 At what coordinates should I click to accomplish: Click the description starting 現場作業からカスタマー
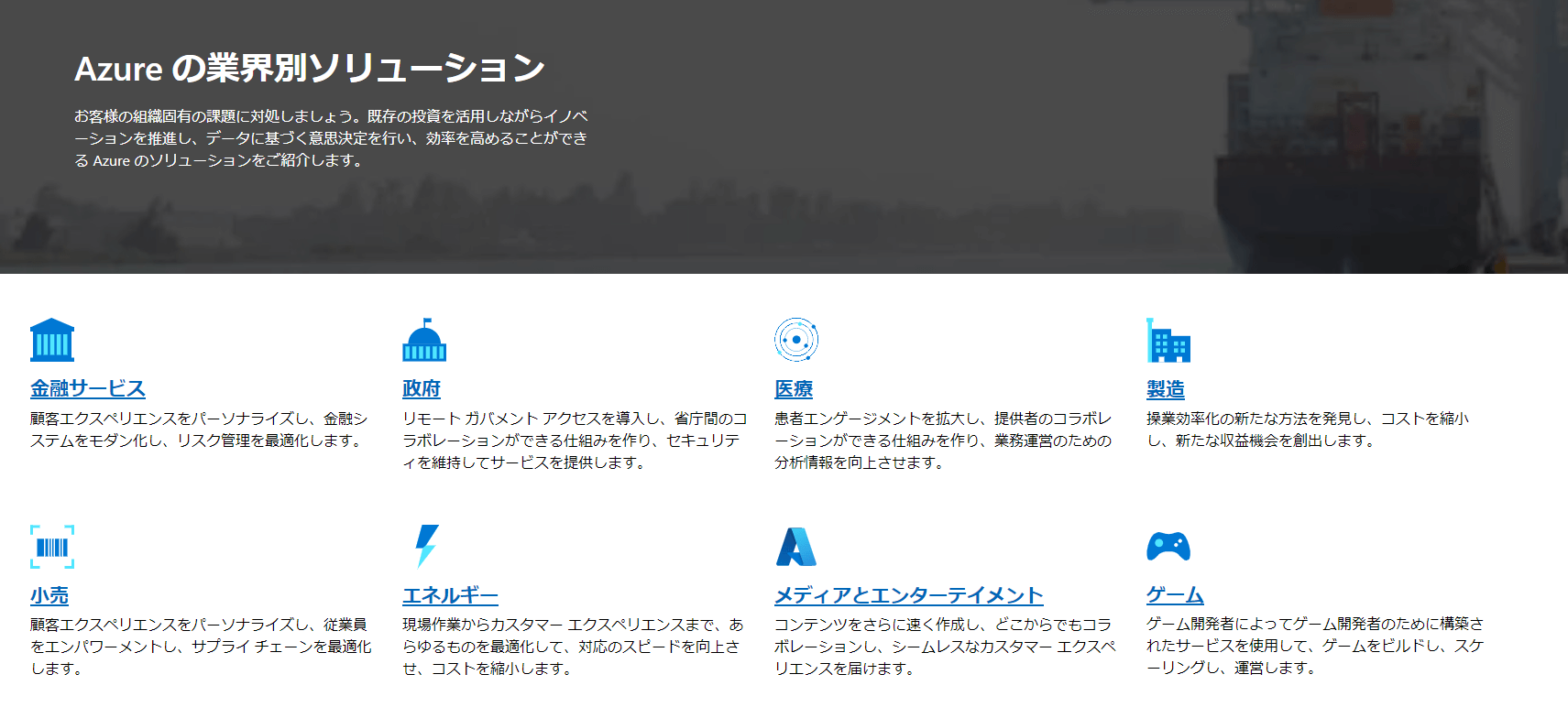(573, 647)
